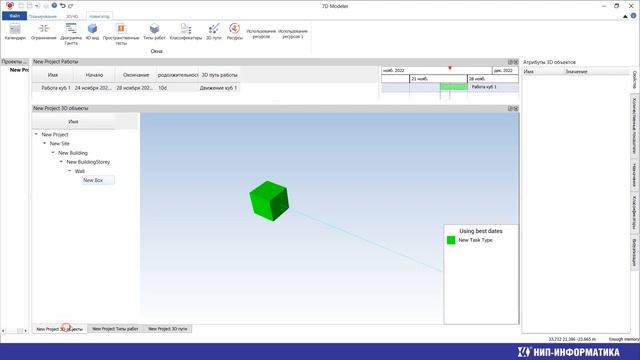Click the blue help icon in quick access toolbar
Viewport: 640px width, 360px height.
tap(54, 6)
